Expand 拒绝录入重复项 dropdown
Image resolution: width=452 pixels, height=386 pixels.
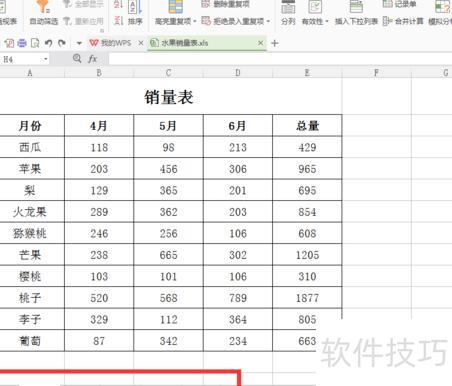268,21
